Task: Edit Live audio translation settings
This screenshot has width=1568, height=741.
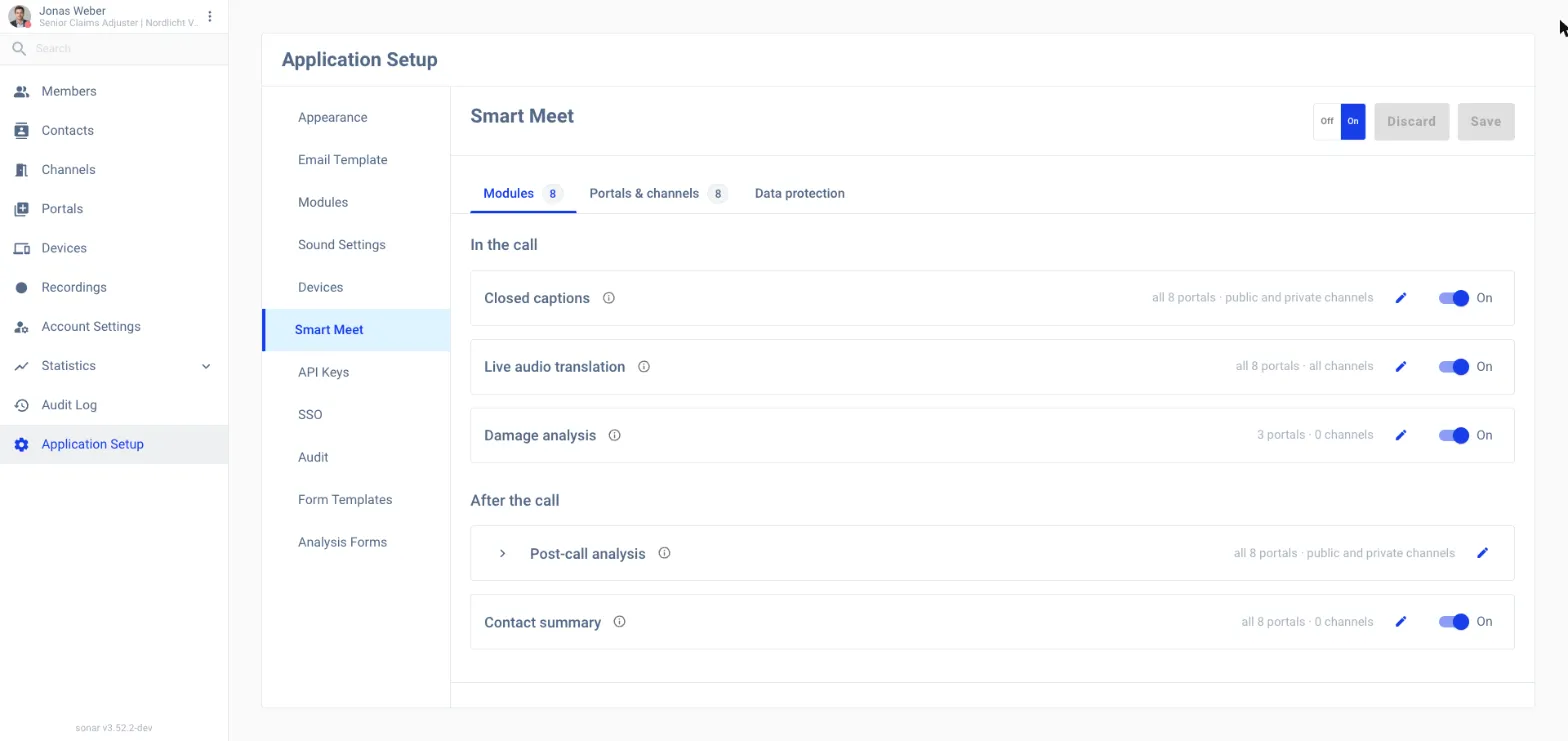Action: [1401, 367]
